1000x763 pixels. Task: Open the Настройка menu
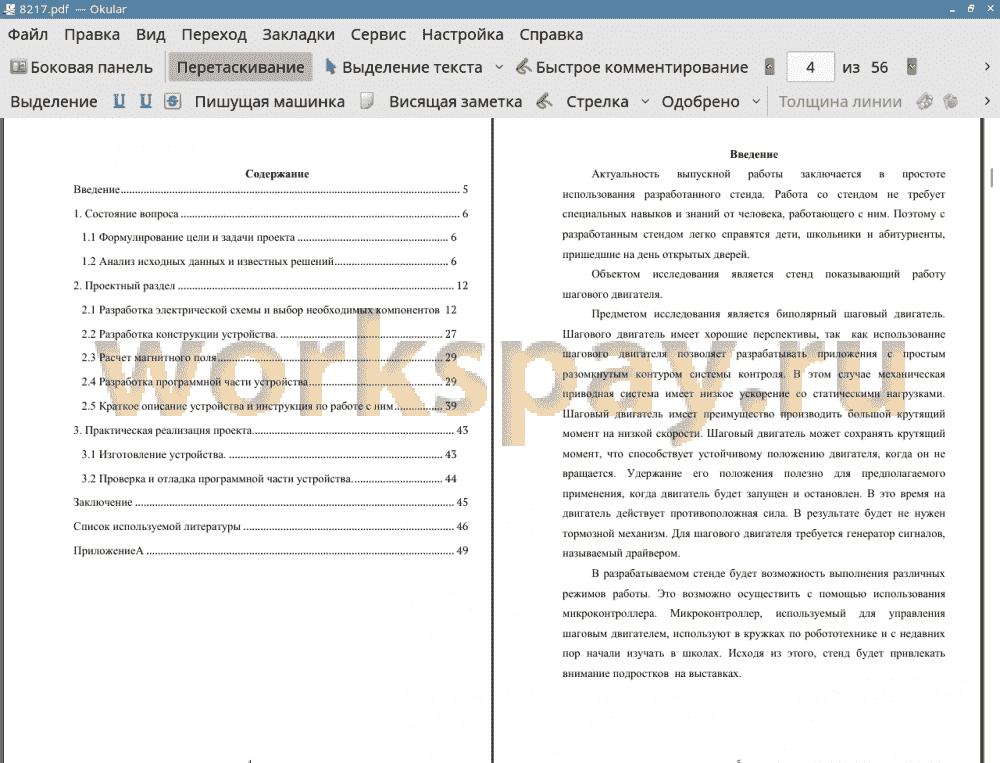[462, 34]
